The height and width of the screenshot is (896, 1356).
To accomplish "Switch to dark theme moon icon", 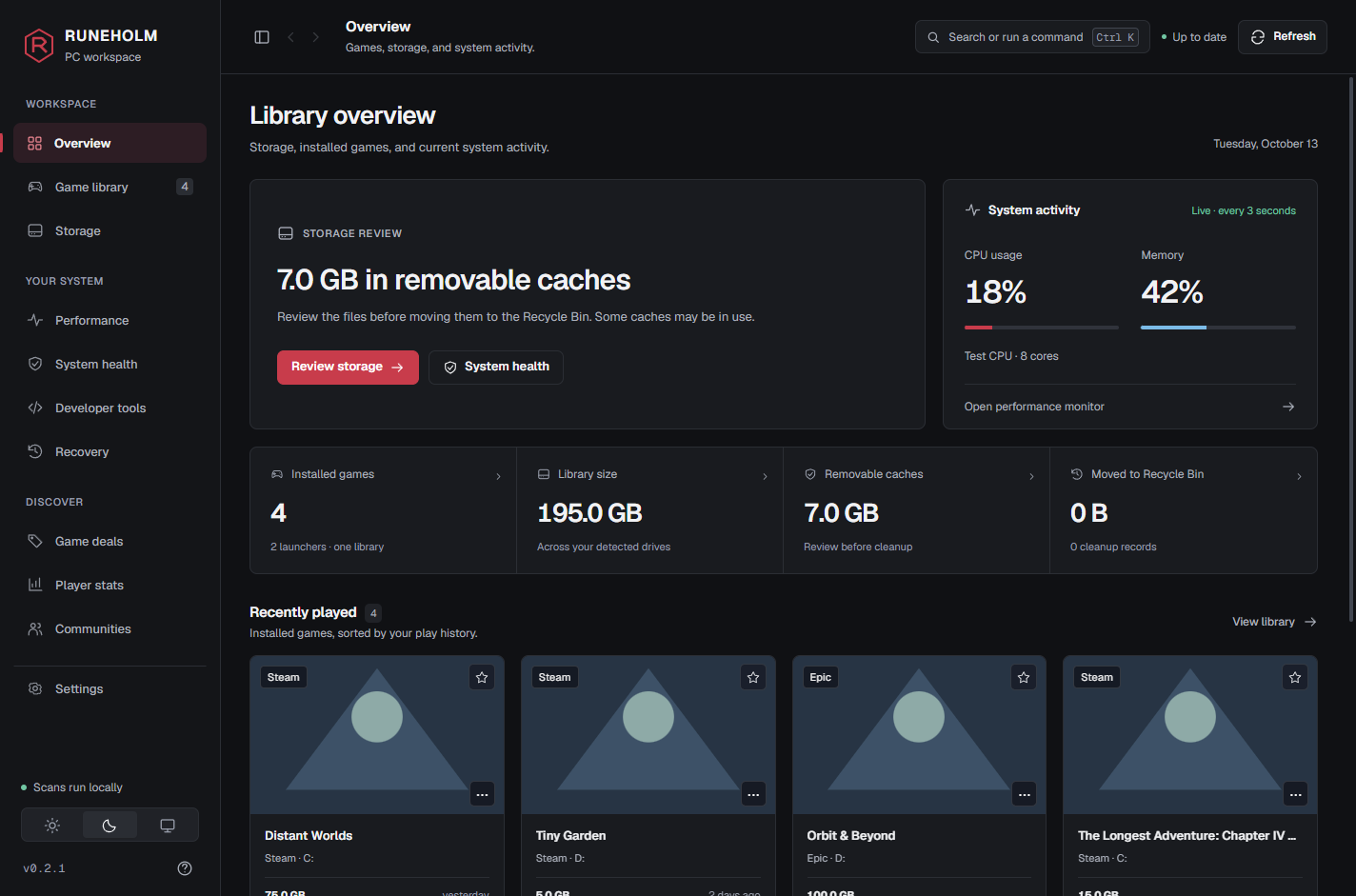I will point(110,826).
